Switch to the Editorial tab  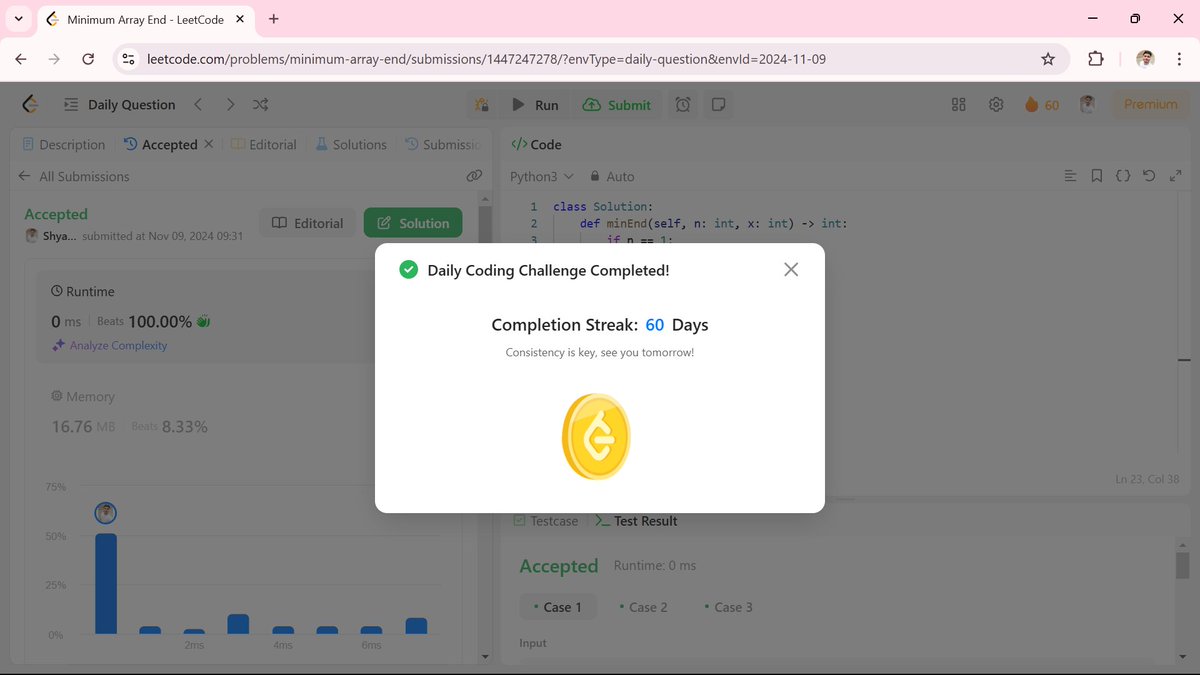[264, 144]
